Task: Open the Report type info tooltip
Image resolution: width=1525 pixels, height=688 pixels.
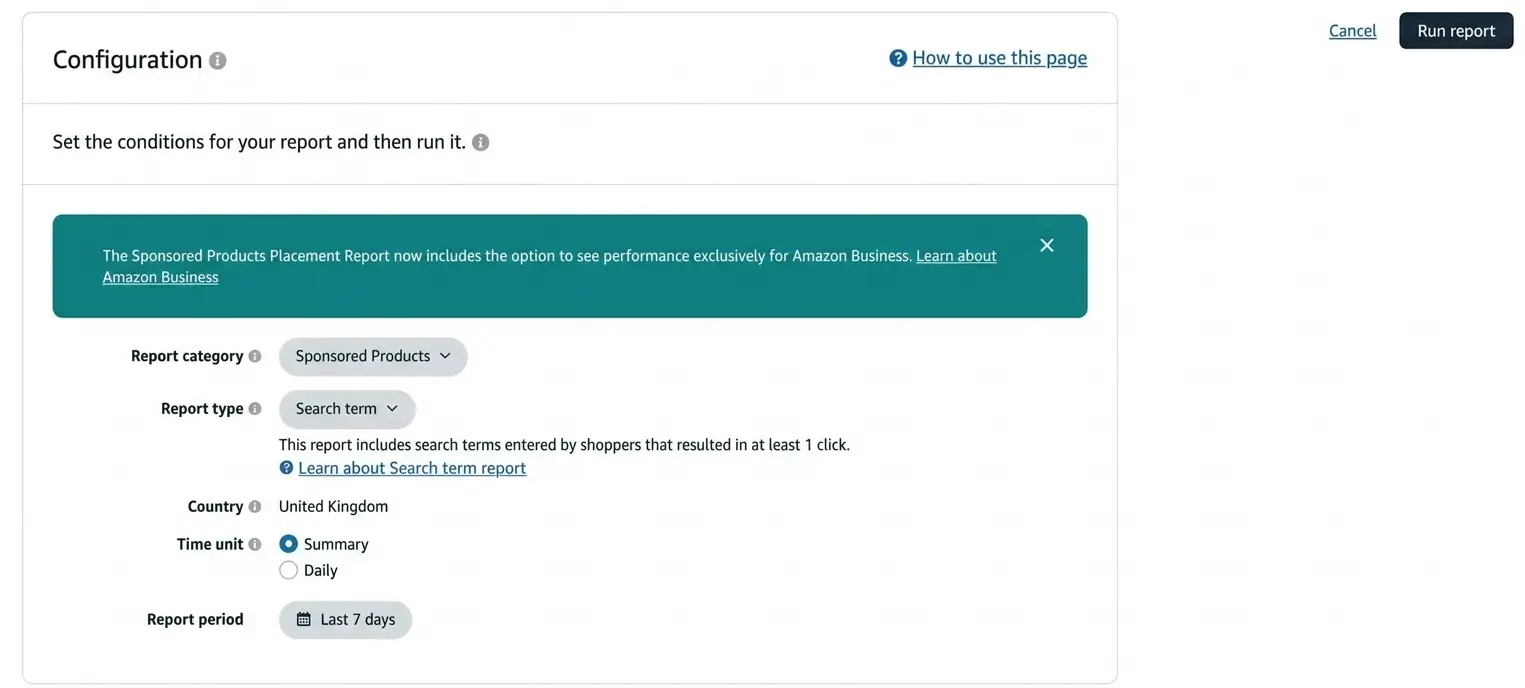Action: 255,408
